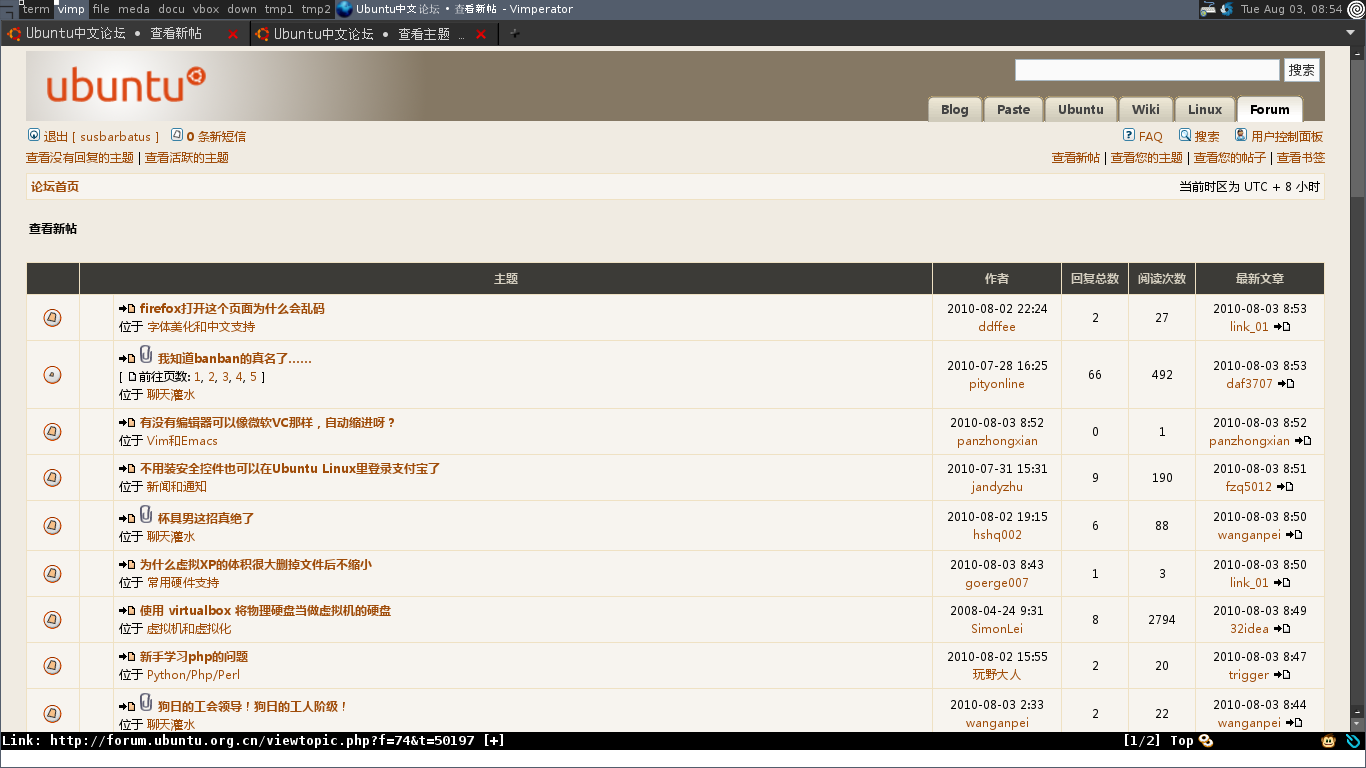Viewport: 1366px width, 768px height.
Task: Open latest post icon next to fzq5012
Action: [x=1285, y=487]
